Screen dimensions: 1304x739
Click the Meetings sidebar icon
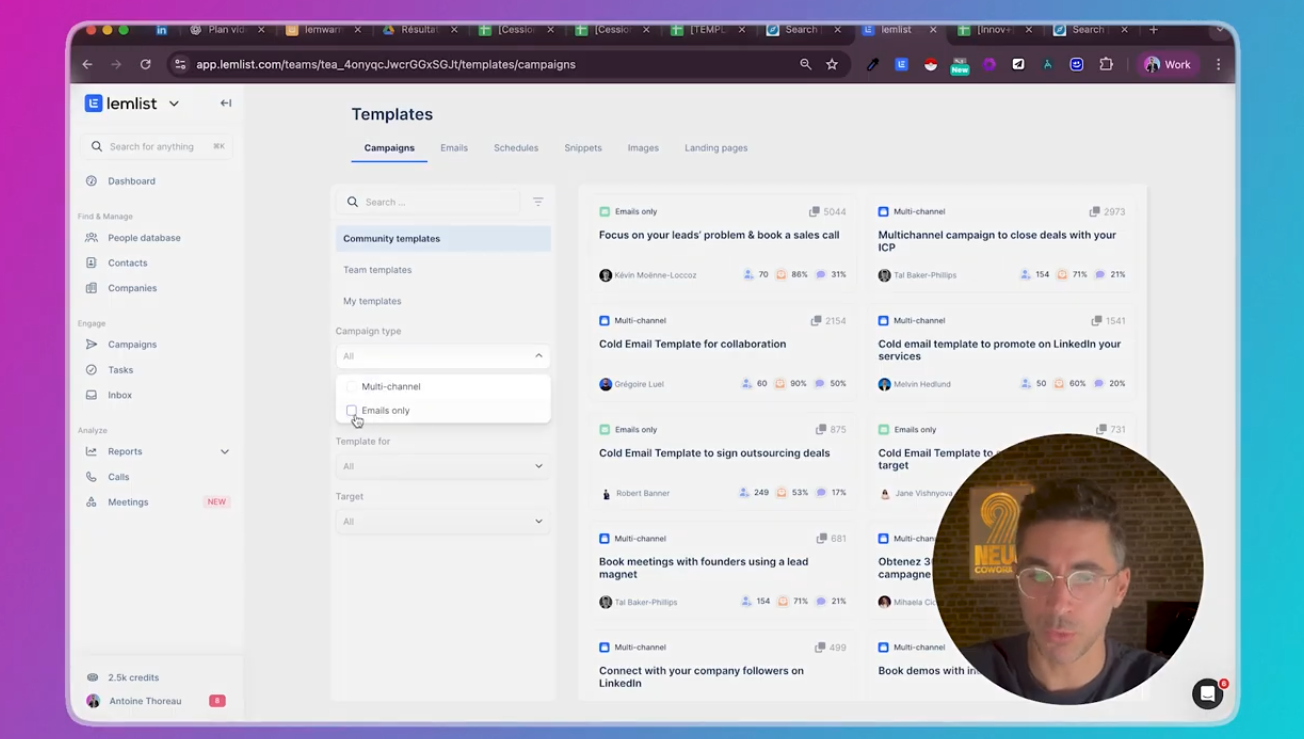pyautogui.click(x=92, y=502)
